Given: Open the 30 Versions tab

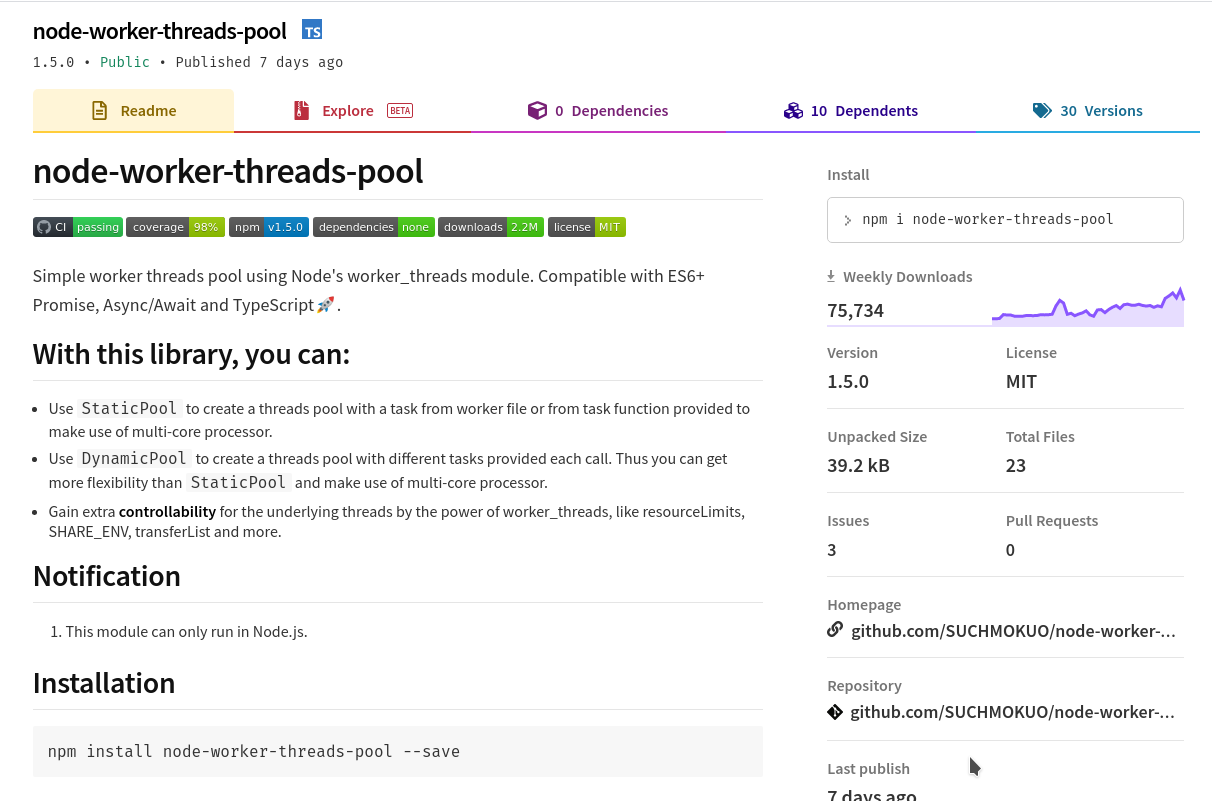Looking at the screenshot, I should tap(1087, 111).
